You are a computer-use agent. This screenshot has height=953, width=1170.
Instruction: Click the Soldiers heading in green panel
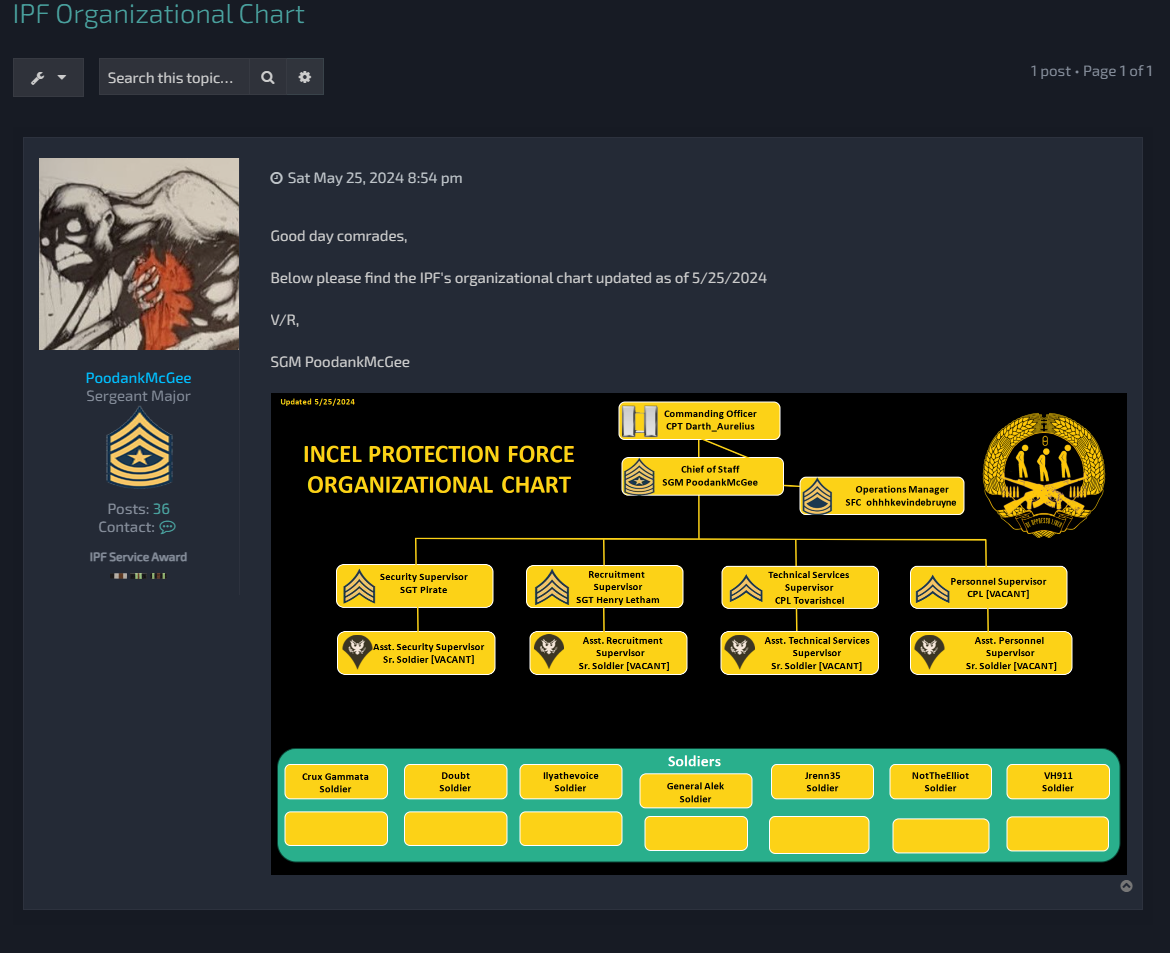[694, 761]
